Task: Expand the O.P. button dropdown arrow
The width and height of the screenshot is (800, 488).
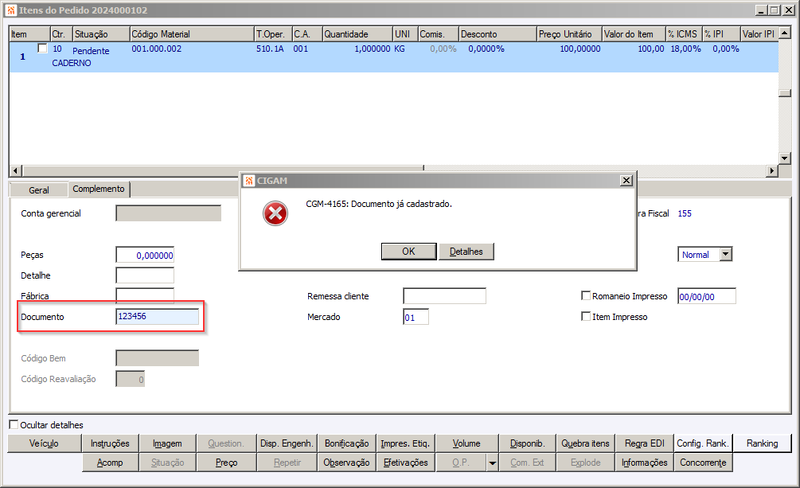Action: [492, 463]
